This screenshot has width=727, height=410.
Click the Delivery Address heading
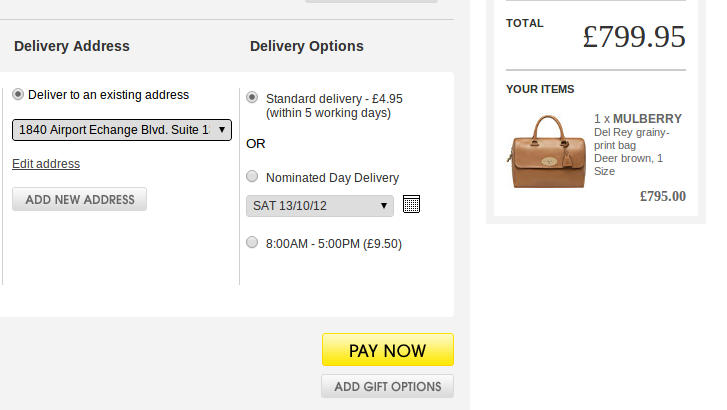click(72, 46)
